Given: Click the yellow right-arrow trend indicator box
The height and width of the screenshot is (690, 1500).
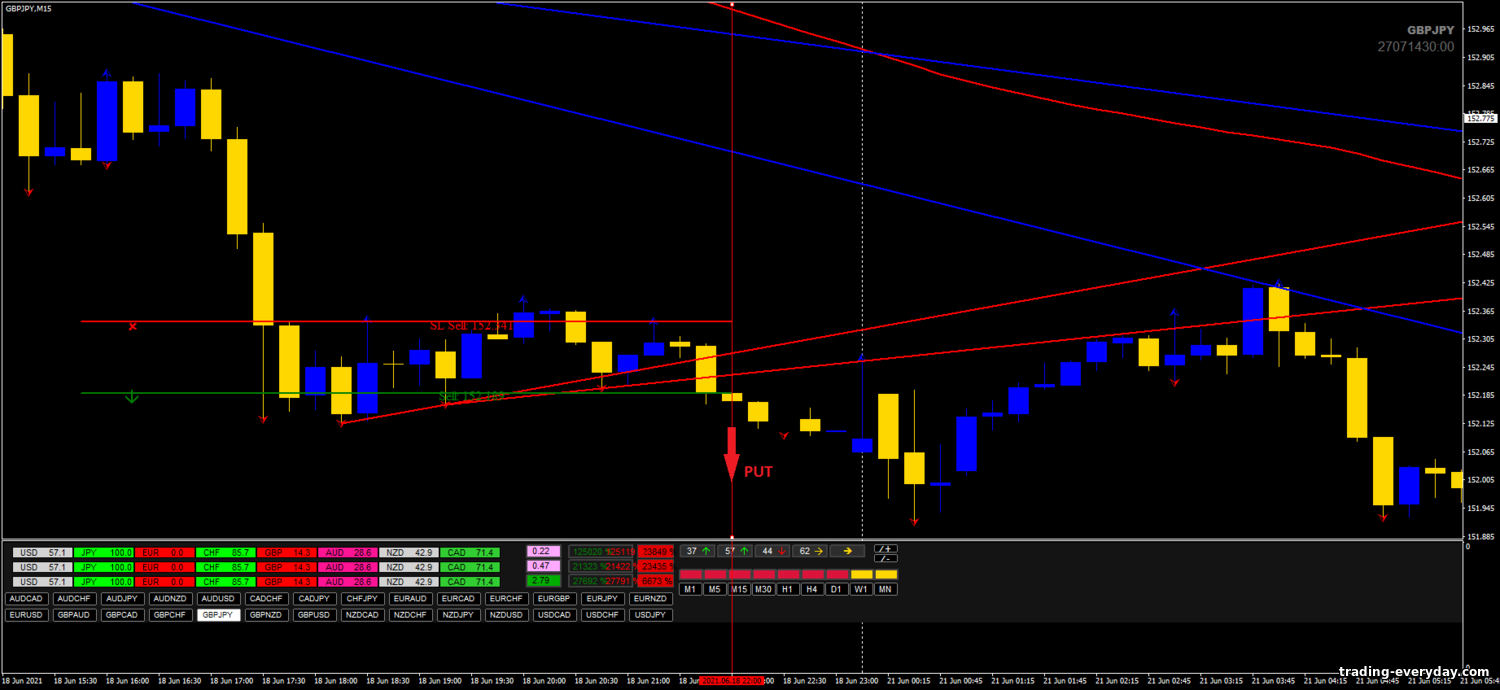Looking at the screenshot, I should [x=847, y=551].
